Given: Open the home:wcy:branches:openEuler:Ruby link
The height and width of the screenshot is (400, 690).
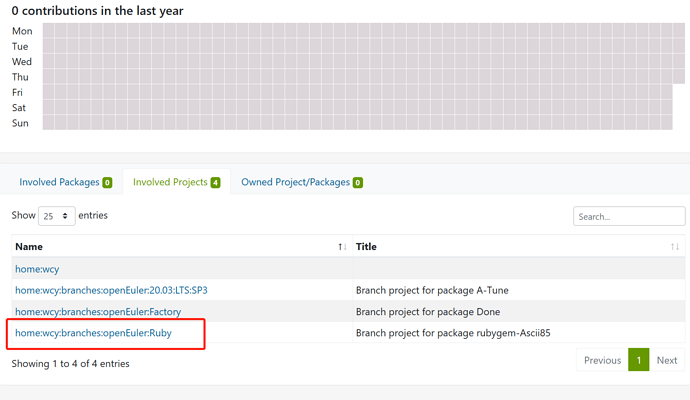Looking at the screenshot, I should [x=93, y=333].
